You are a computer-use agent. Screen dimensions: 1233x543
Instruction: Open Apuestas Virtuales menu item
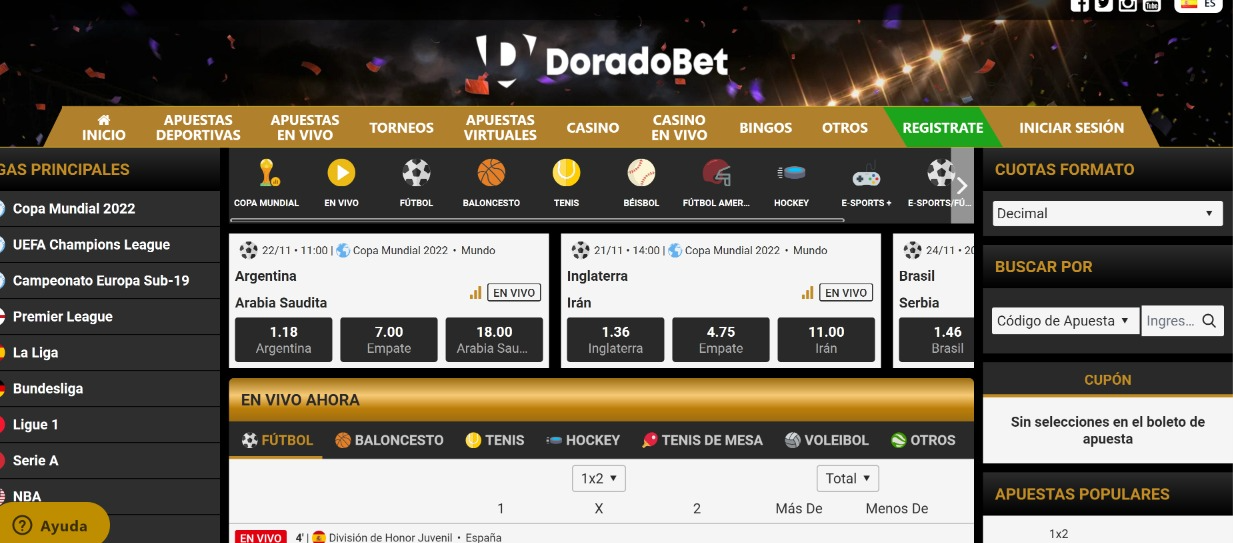pos(500,127)
